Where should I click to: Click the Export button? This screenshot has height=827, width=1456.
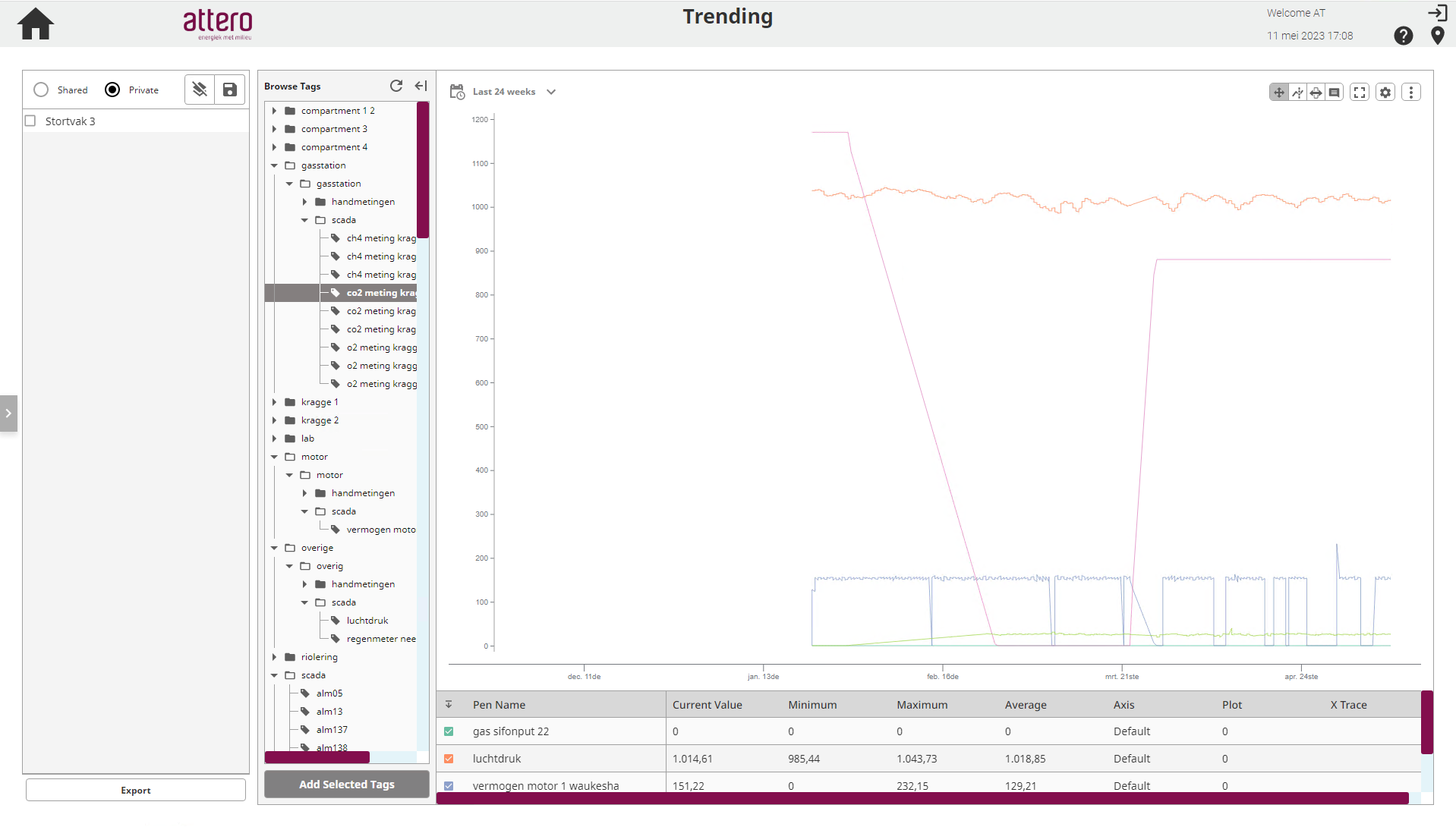point(136,790)
